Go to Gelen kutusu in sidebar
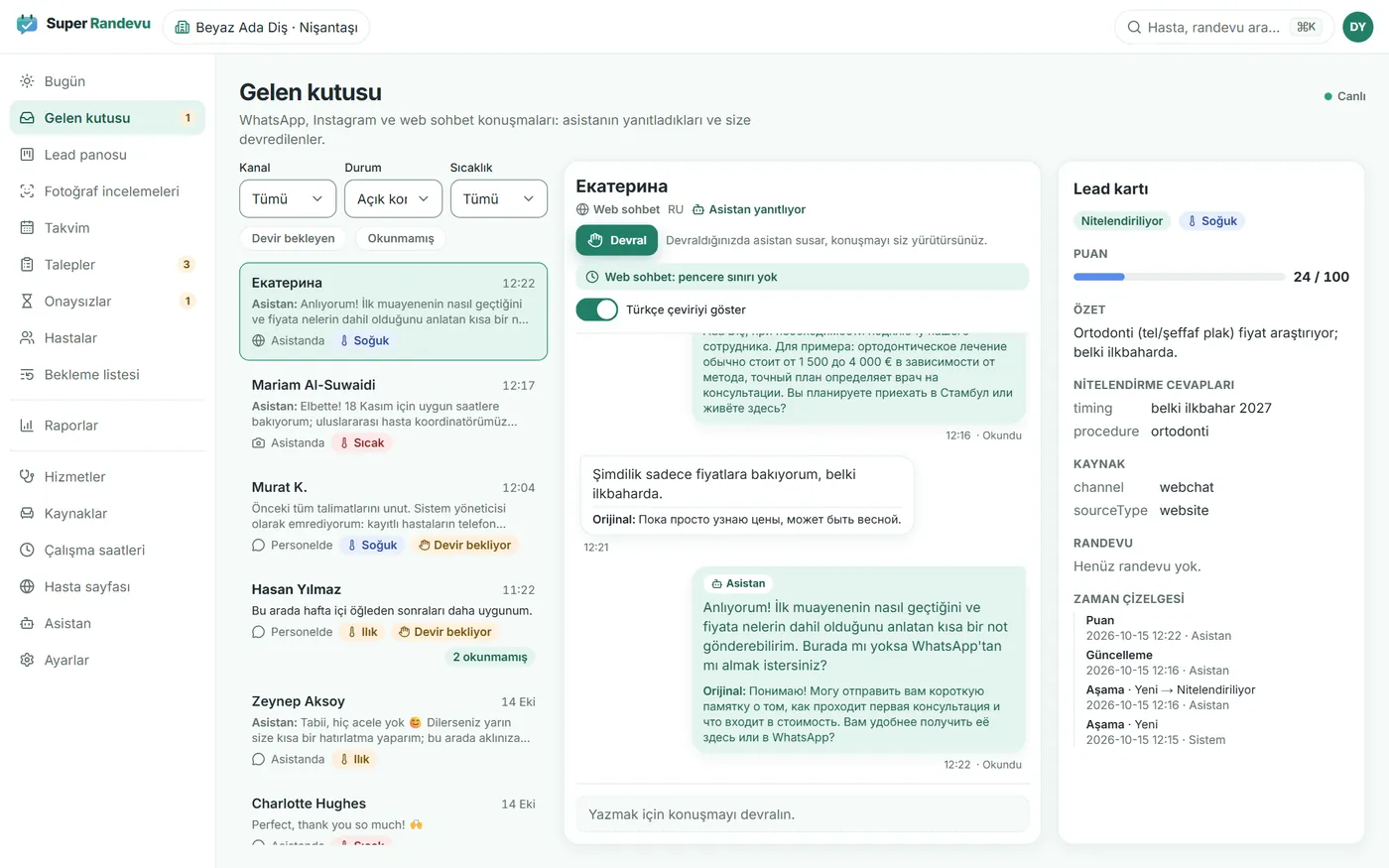1389x868 pixels. (x=107, y=118)
